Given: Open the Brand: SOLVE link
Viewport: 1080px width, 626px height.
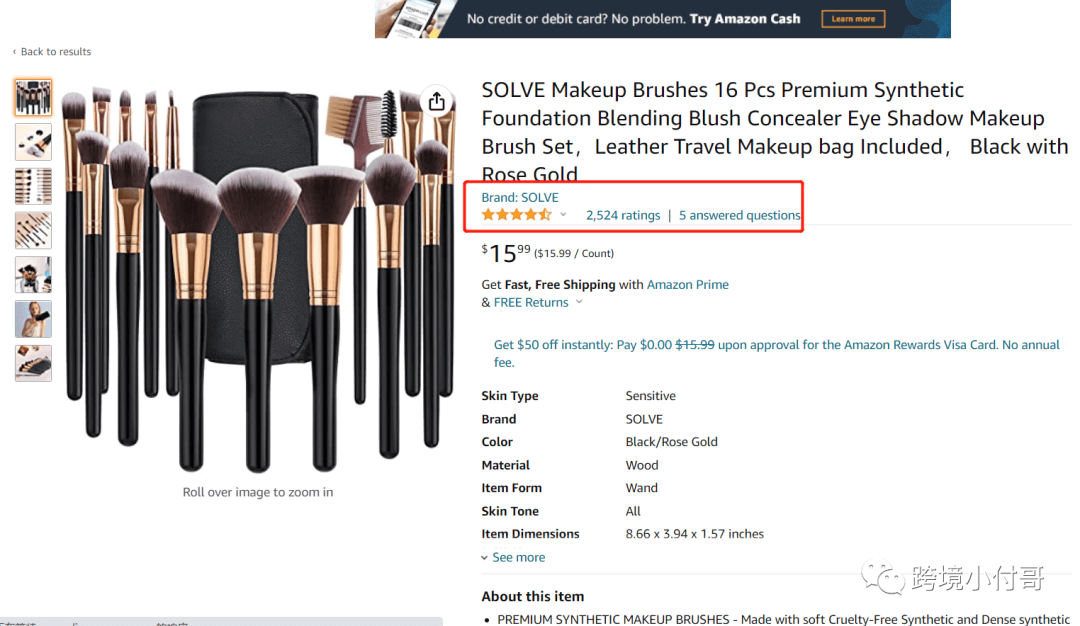Looking at the screenshot, I should (x=520, y=197).
